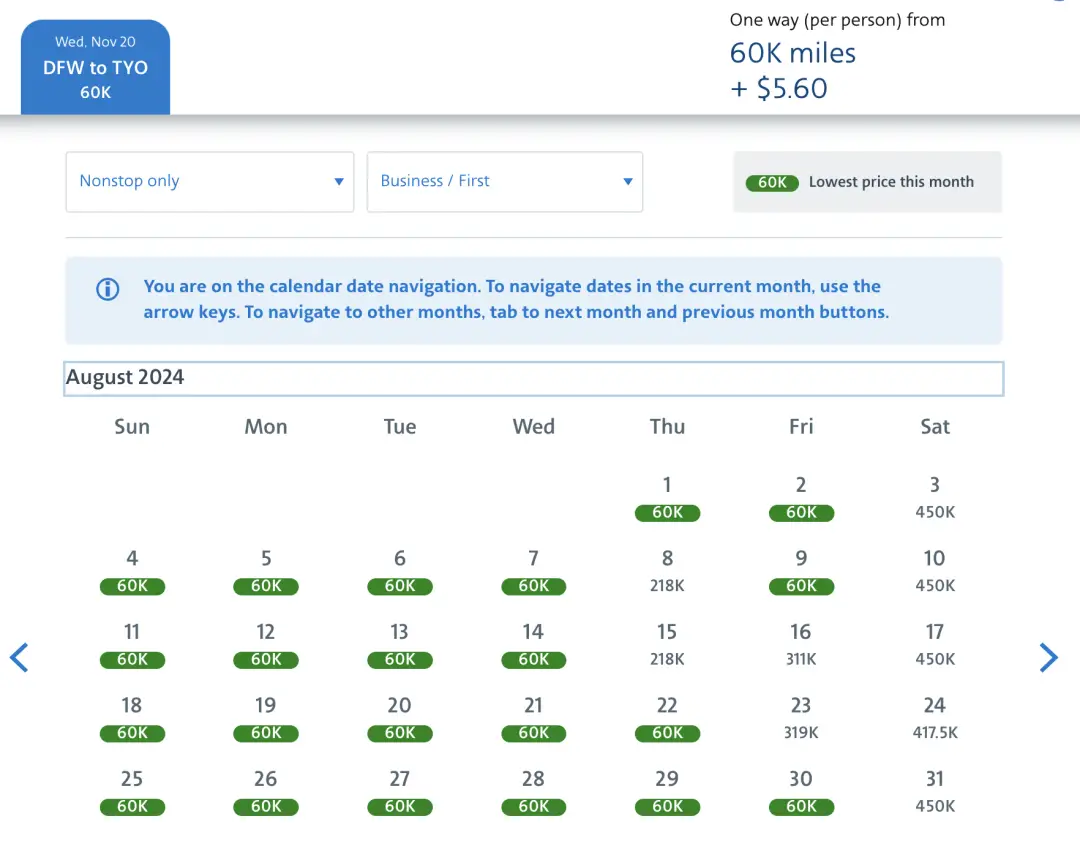Choose August 23 for 319K miles
The image size is (1080, 849).
pyautogui.click(x=801, y=718)
